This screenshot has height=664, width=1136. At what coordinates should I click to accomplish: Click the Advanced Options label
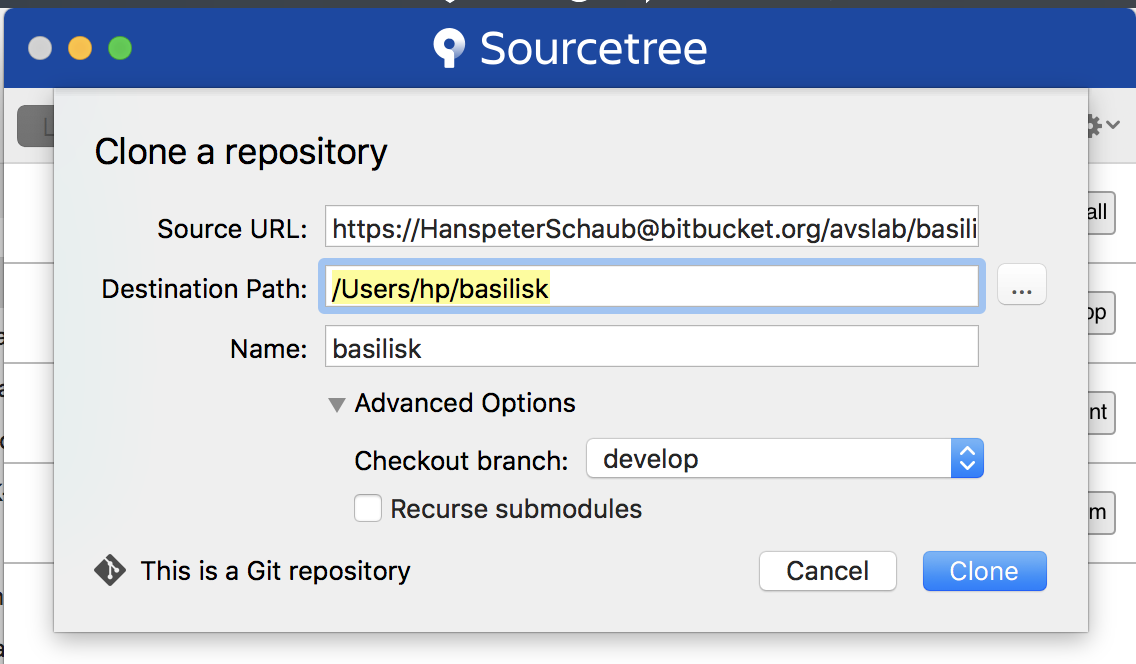coord(465,403)
